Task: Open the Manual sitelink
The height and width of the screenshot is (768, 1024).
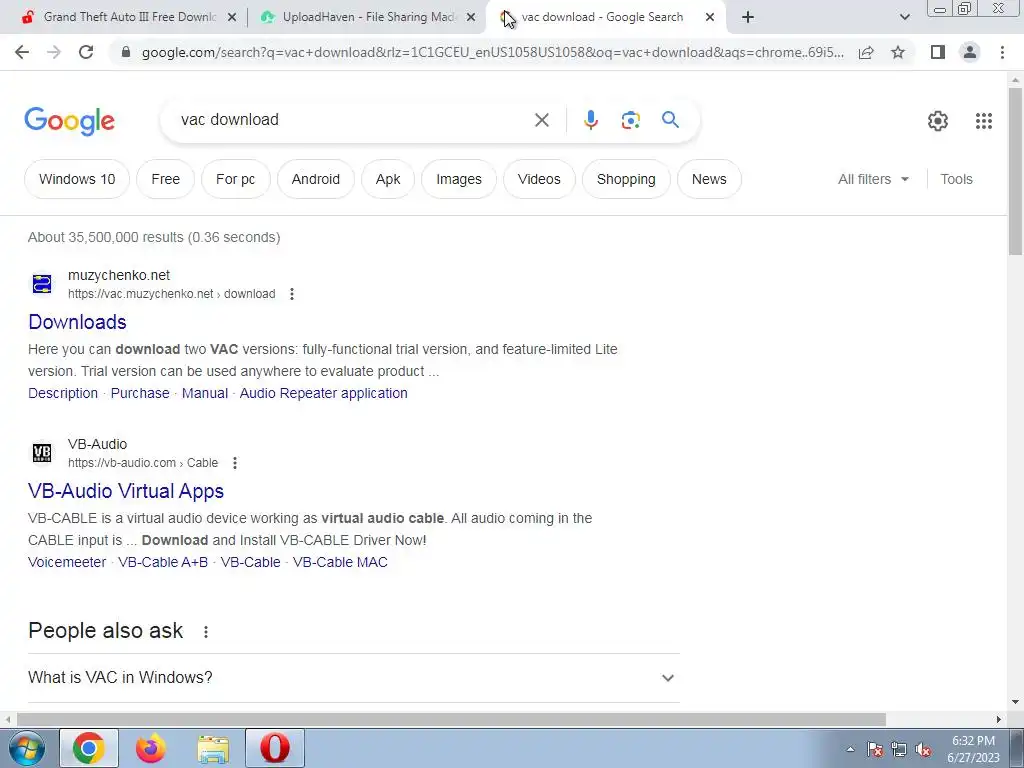Action: coord(205,393)
